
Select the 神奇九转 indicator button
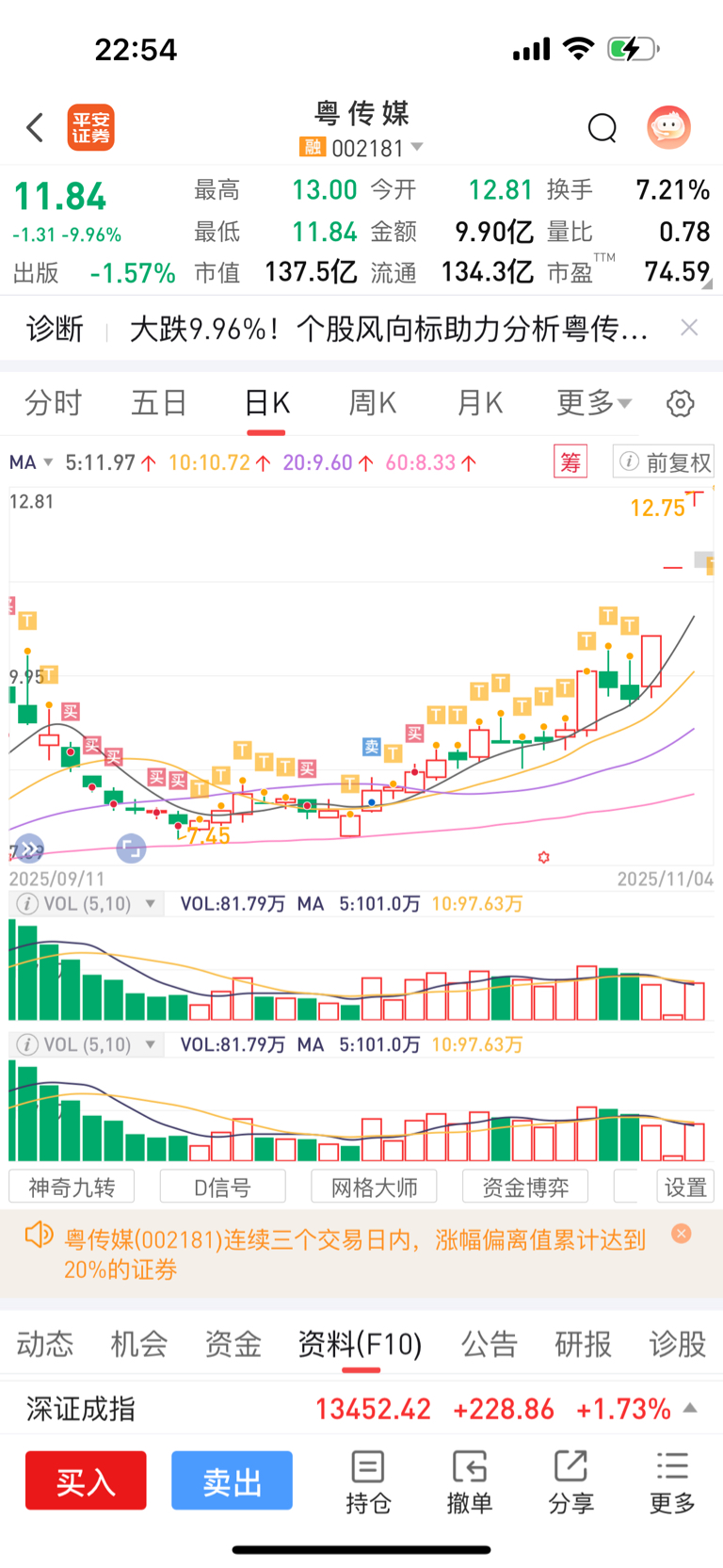72,1187
